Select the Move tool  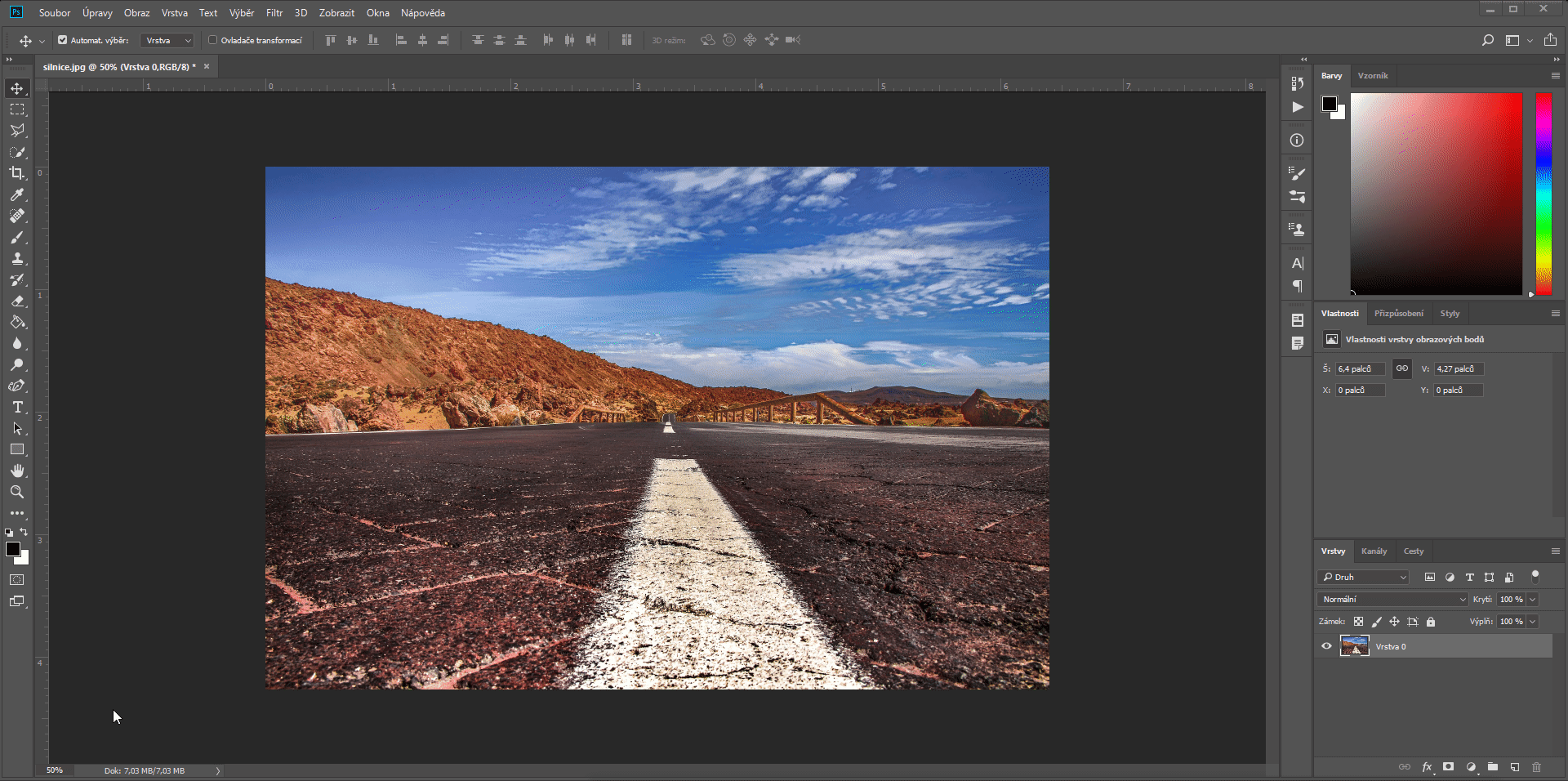[x=17, y=89]
